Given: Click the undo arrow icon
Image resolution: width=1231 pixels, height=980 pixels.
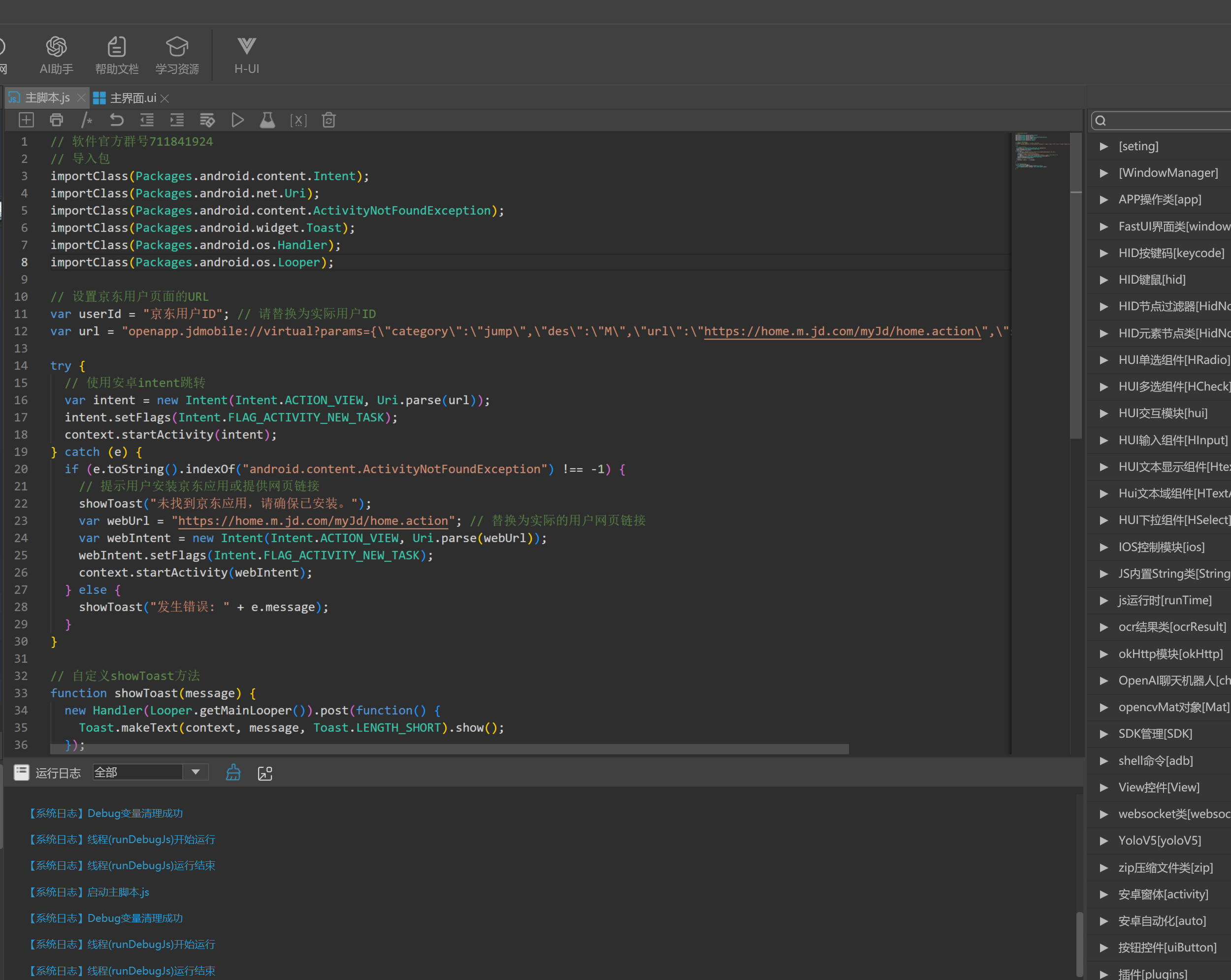Looking at the screenshot, I should (117, 120).
